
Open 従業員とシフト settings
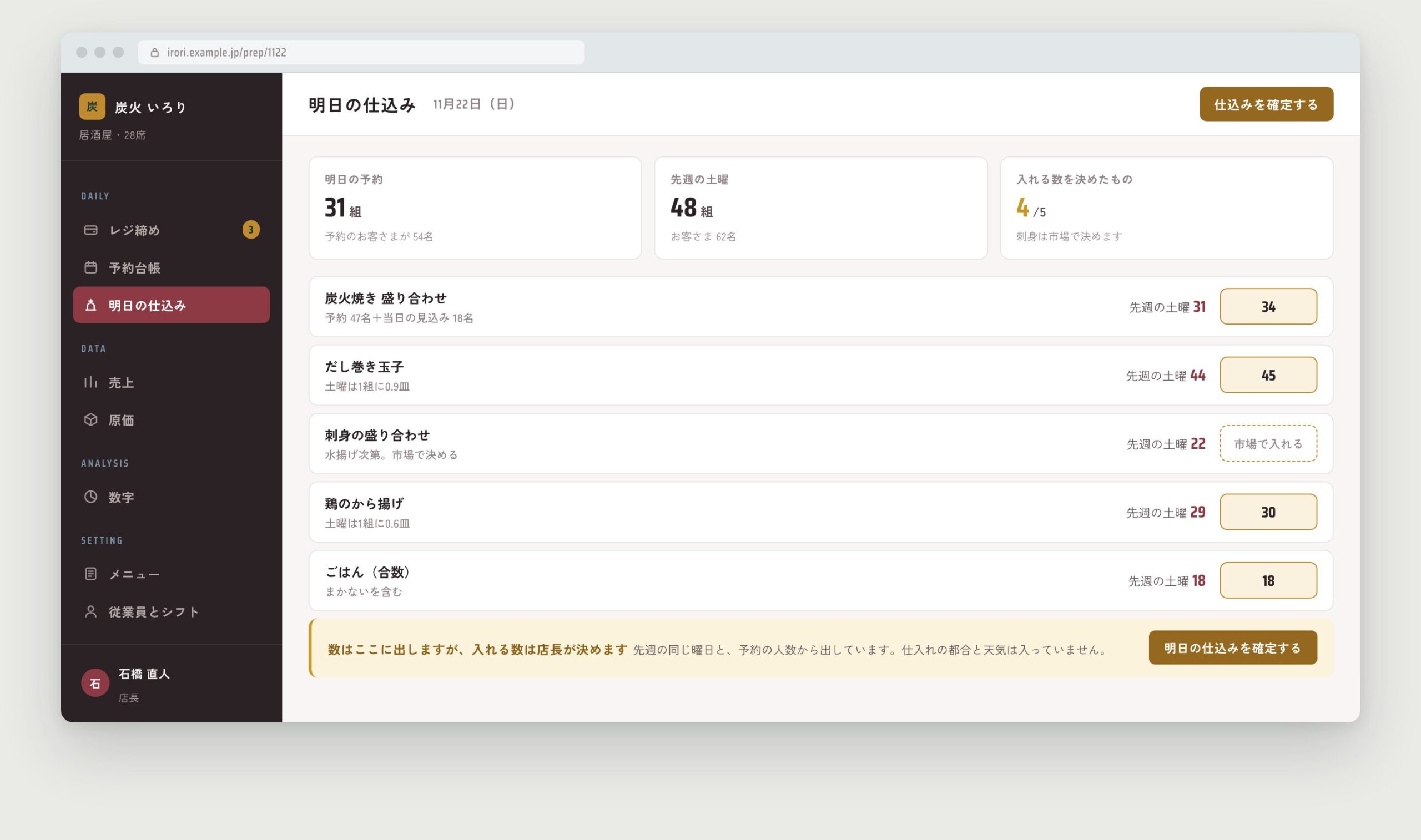[172, 611]
